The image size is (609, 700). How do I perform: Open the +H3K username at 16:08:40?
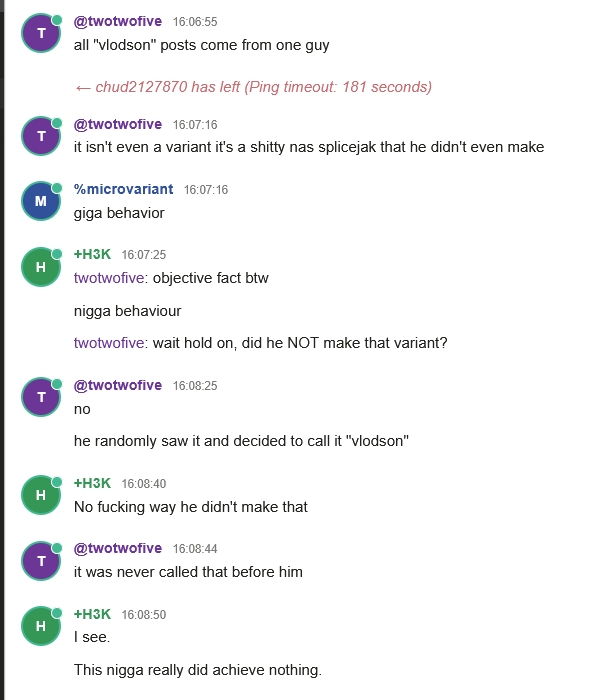click(92, 483)
